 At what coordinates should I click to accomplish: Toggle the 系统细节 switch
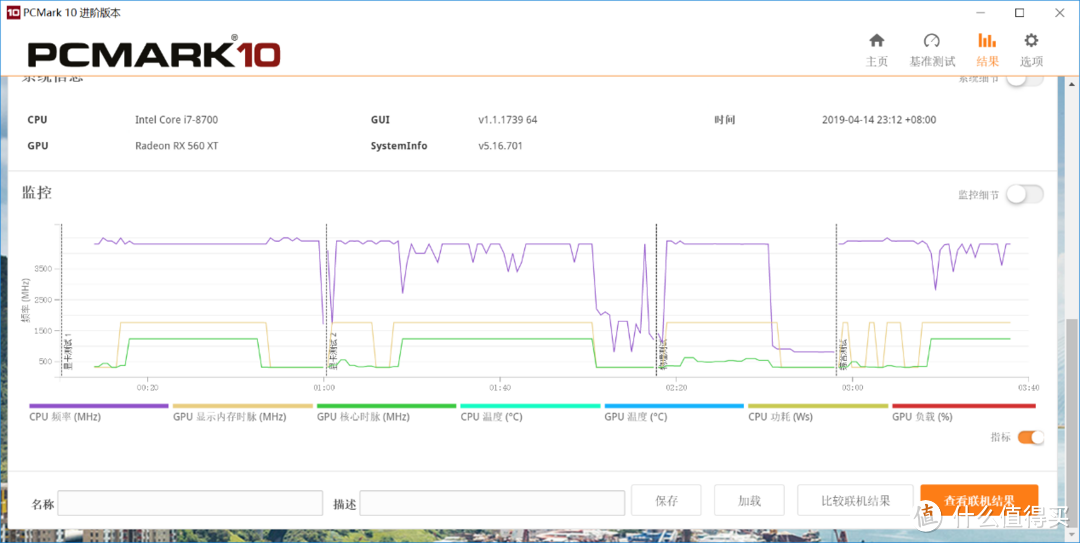[1025, 79]
